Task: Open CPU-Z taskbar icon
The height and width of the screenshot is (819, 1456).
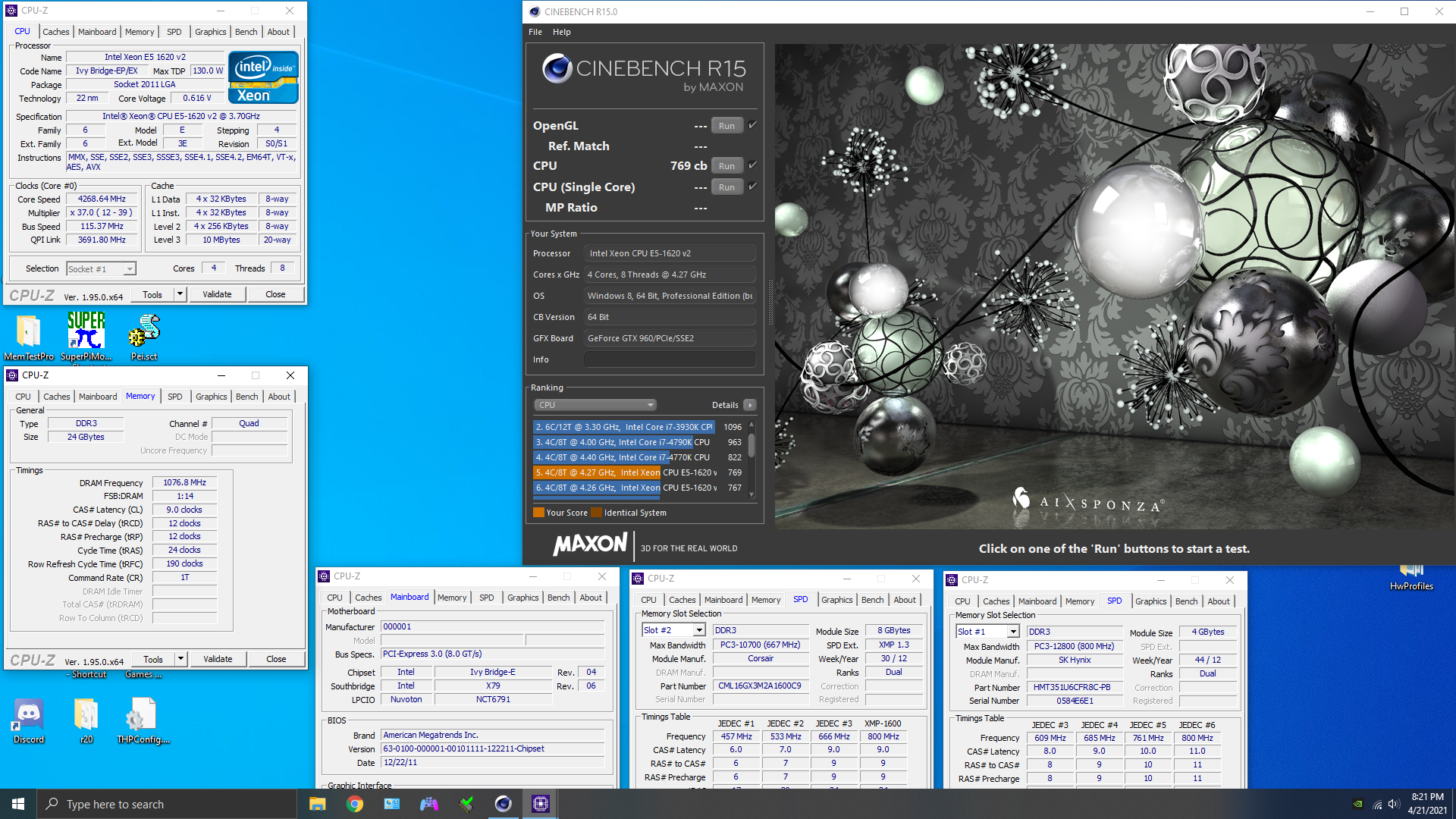Action: point(541,804)
